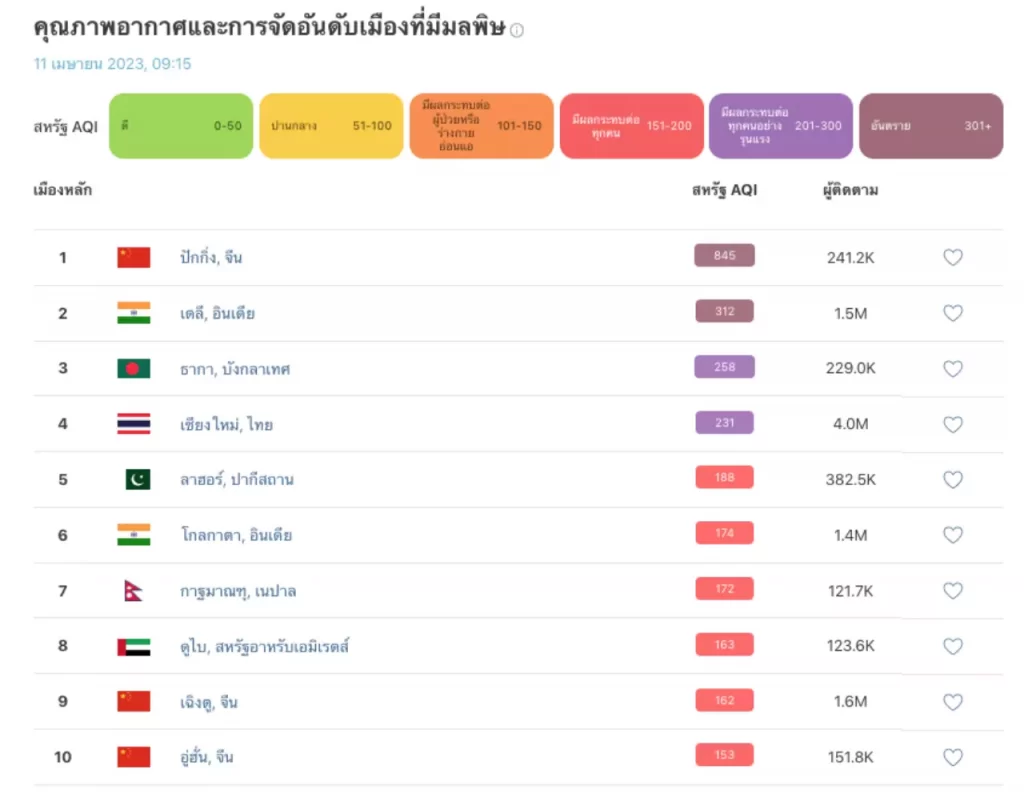Toggle the heart for Delhi, India

pyautogui.click(x=953, y=313)
